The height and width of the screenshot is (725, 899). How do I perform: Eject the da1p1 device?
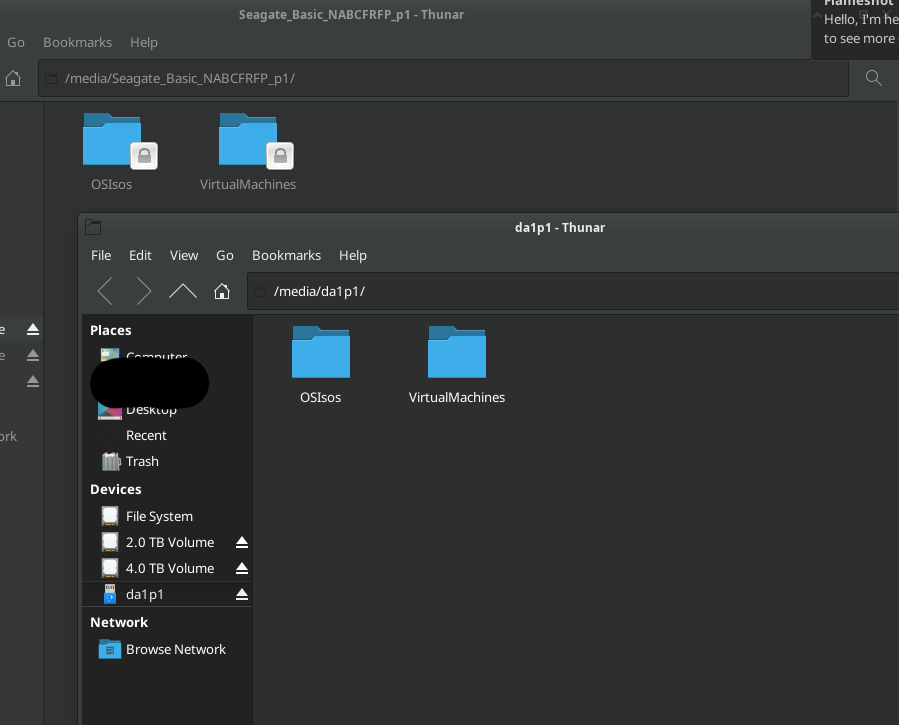click(241, 594)
